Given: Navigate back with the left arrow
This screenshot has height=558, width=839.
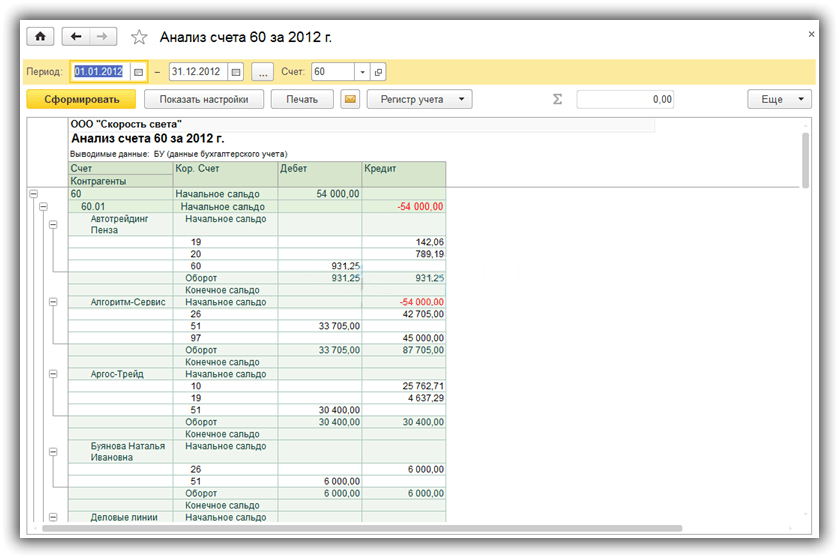Looking at the screenshot, I should pyautogui.click(x=76, y=37).
